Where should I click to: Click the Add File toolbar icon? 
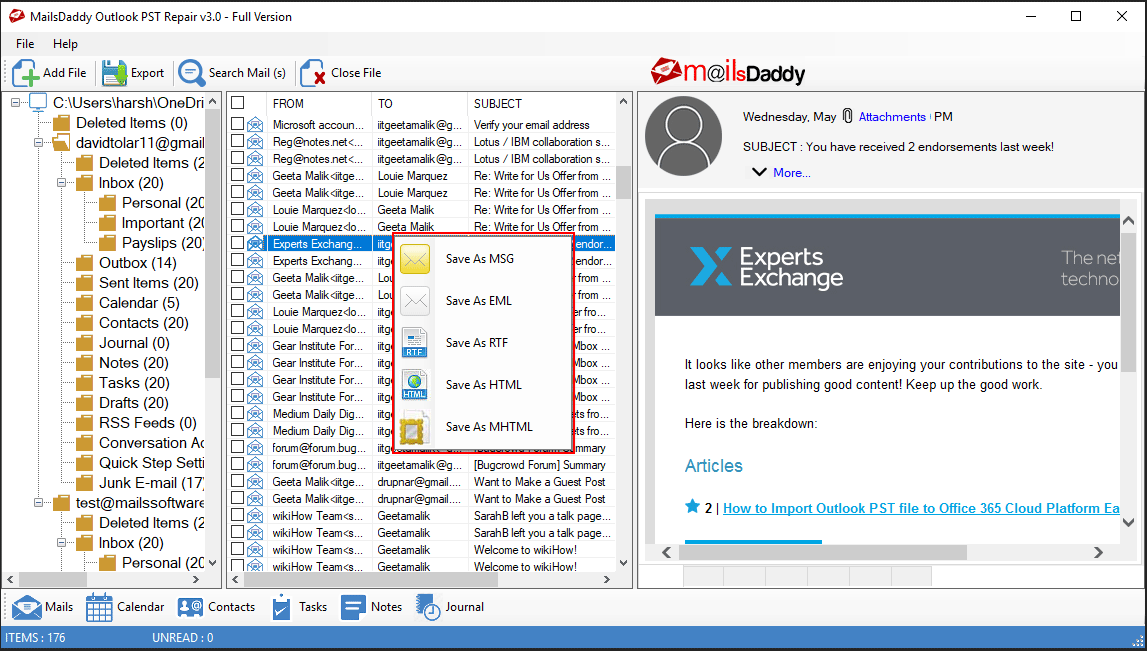25,73
